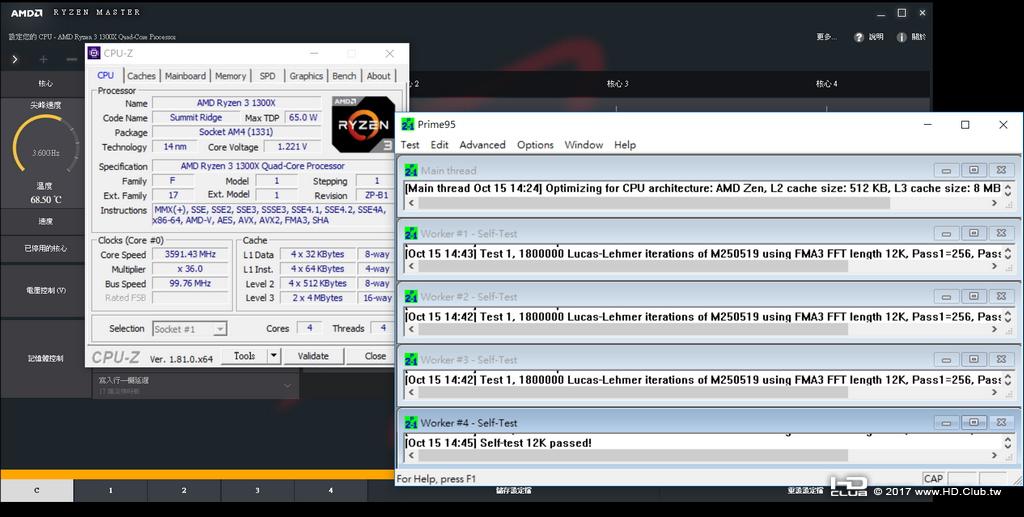The width and height of the screenshot is (1024, 517).
Task: Click the Main thread horizontal scrollbar
Action: coord(702,204)
